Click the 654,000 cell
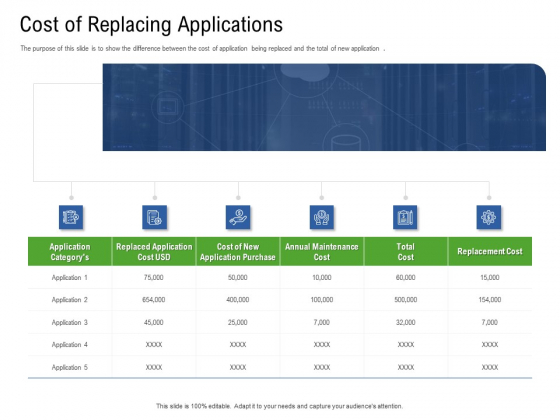The width and height of the screenshot is (560, 420). click(x=154, y=300)
